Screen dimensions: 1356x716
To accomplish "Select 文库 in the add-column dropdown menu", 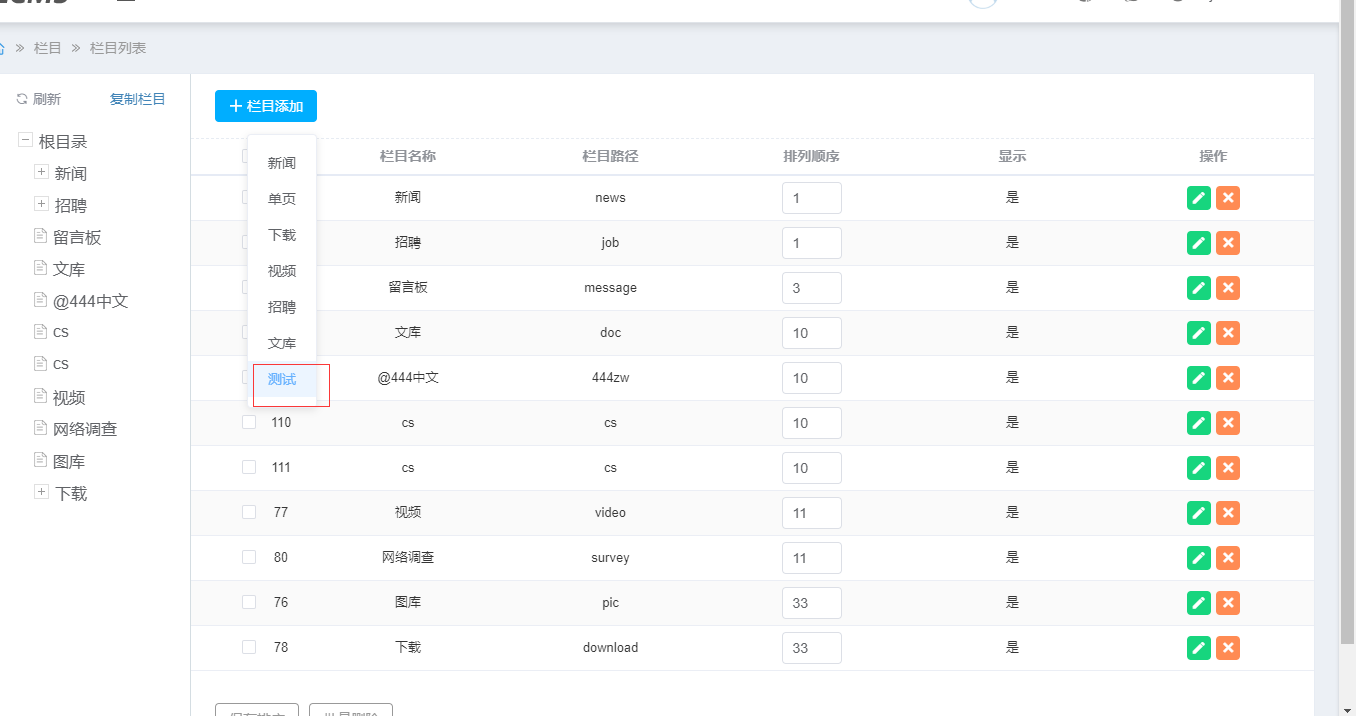I will 282,343.
